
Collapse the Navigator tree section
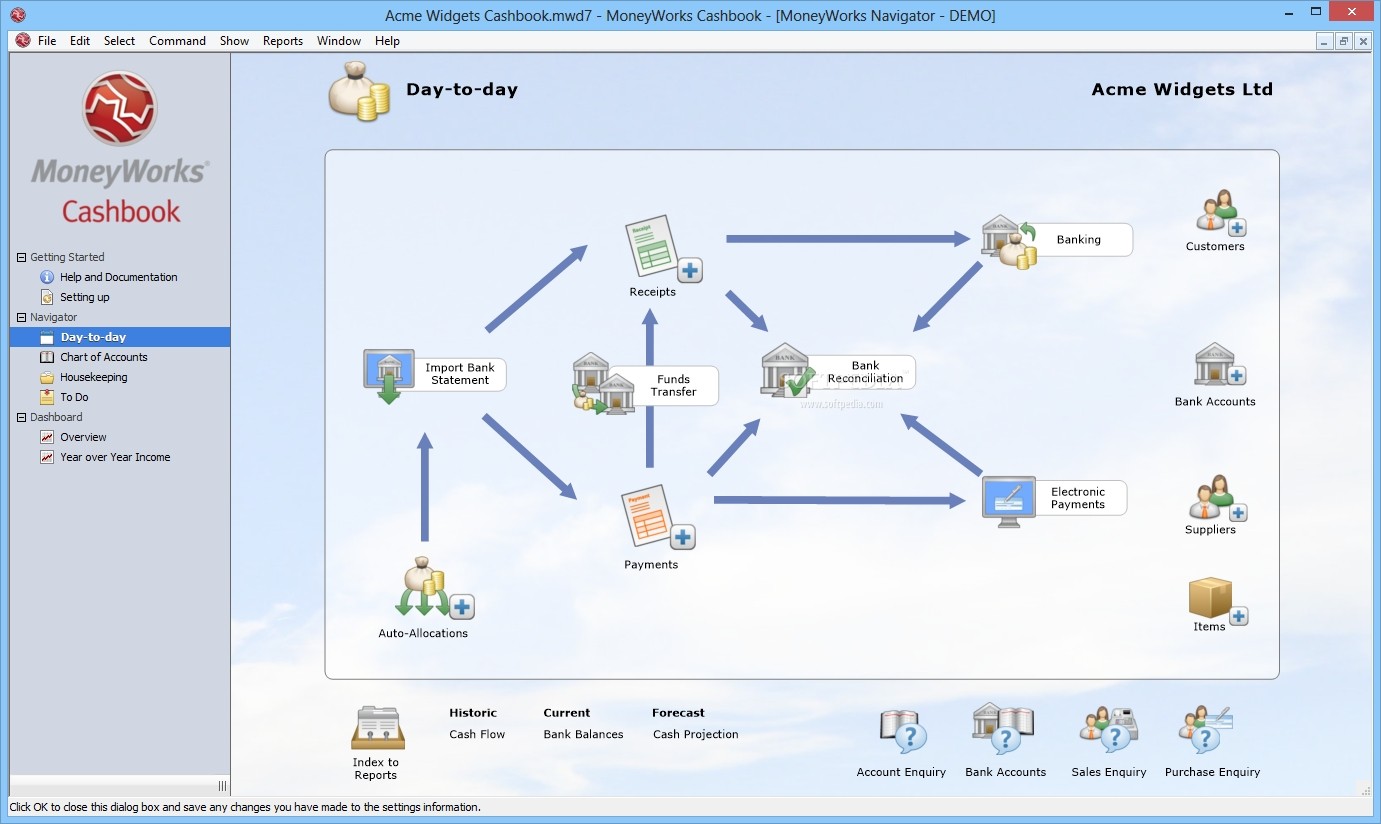pyautogui.click(x=21, y=317)
